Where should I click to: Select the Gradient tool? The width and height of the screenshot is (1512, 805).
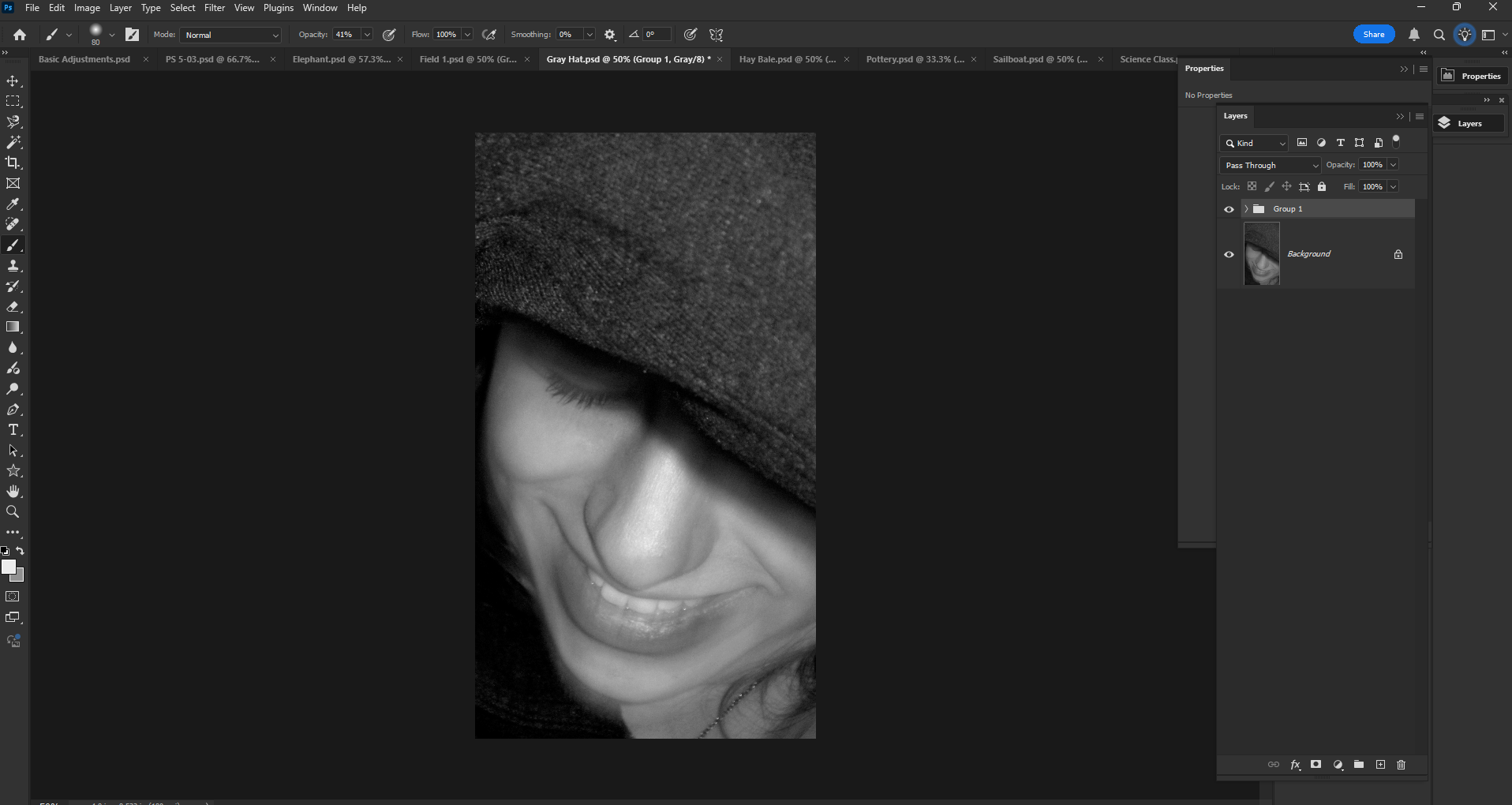pos(13,328)
